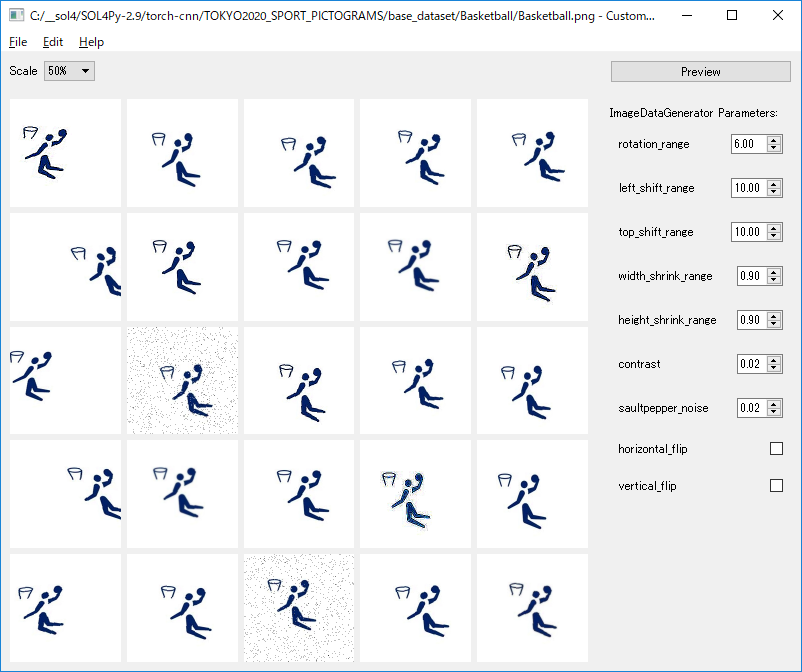802x672 pixels.
Task: Select the noisy basketball thumbnail in bottom row
Action: tap(299, 608)
